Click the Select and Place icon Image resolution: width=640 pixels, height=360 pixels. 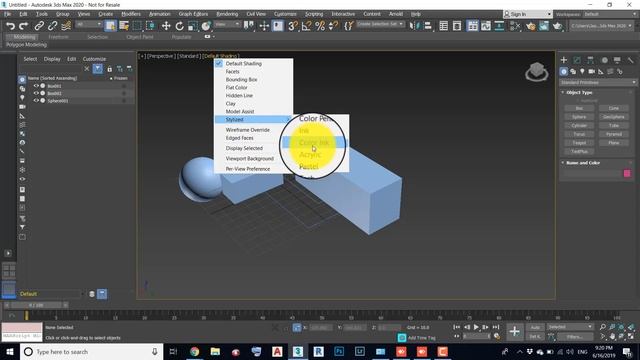click(206, 26)
